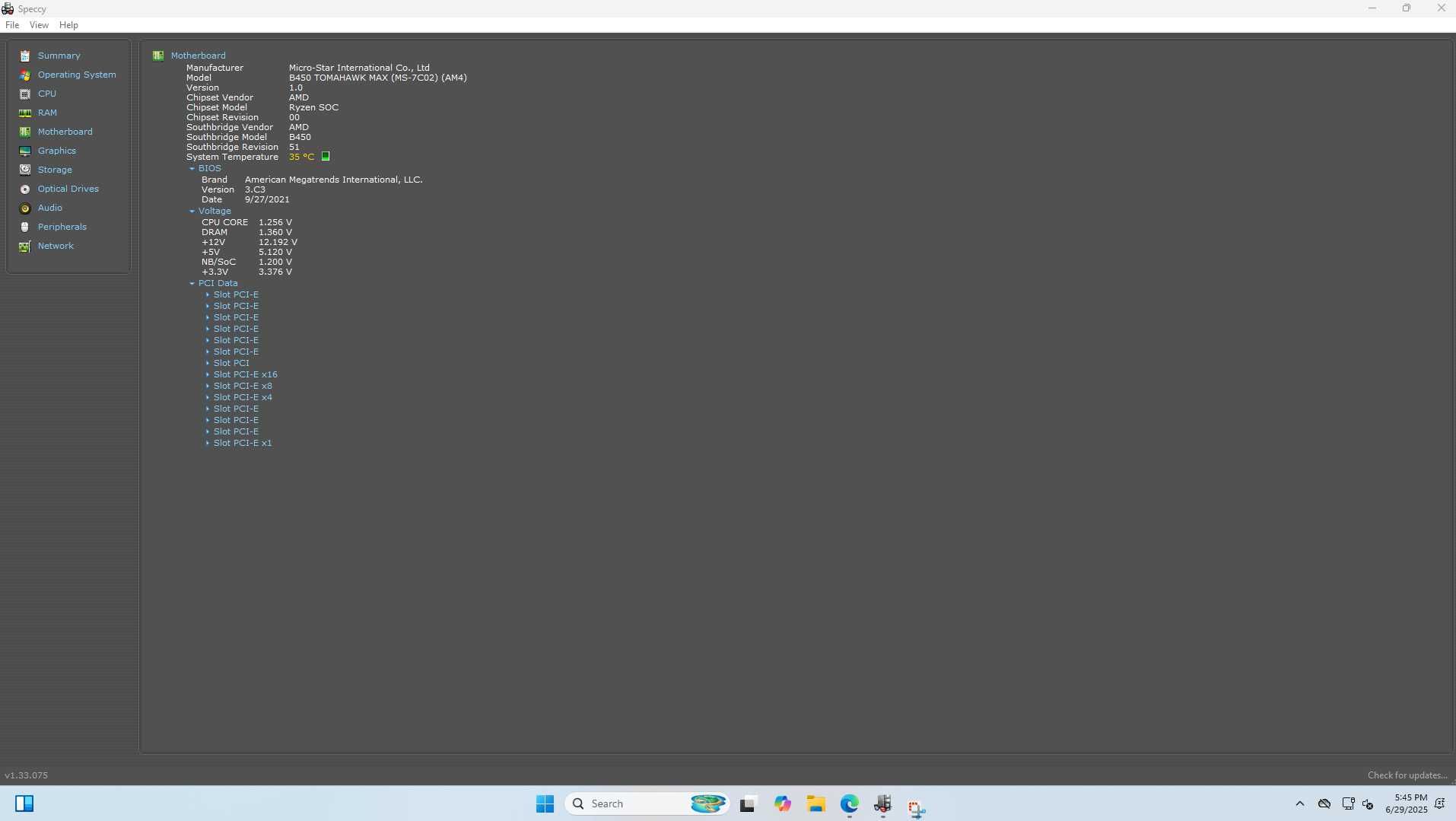The image size is (1456, 821).
Task: Select the Audio speaker icon
Action: pyautogui.click(x=25, y=208)
